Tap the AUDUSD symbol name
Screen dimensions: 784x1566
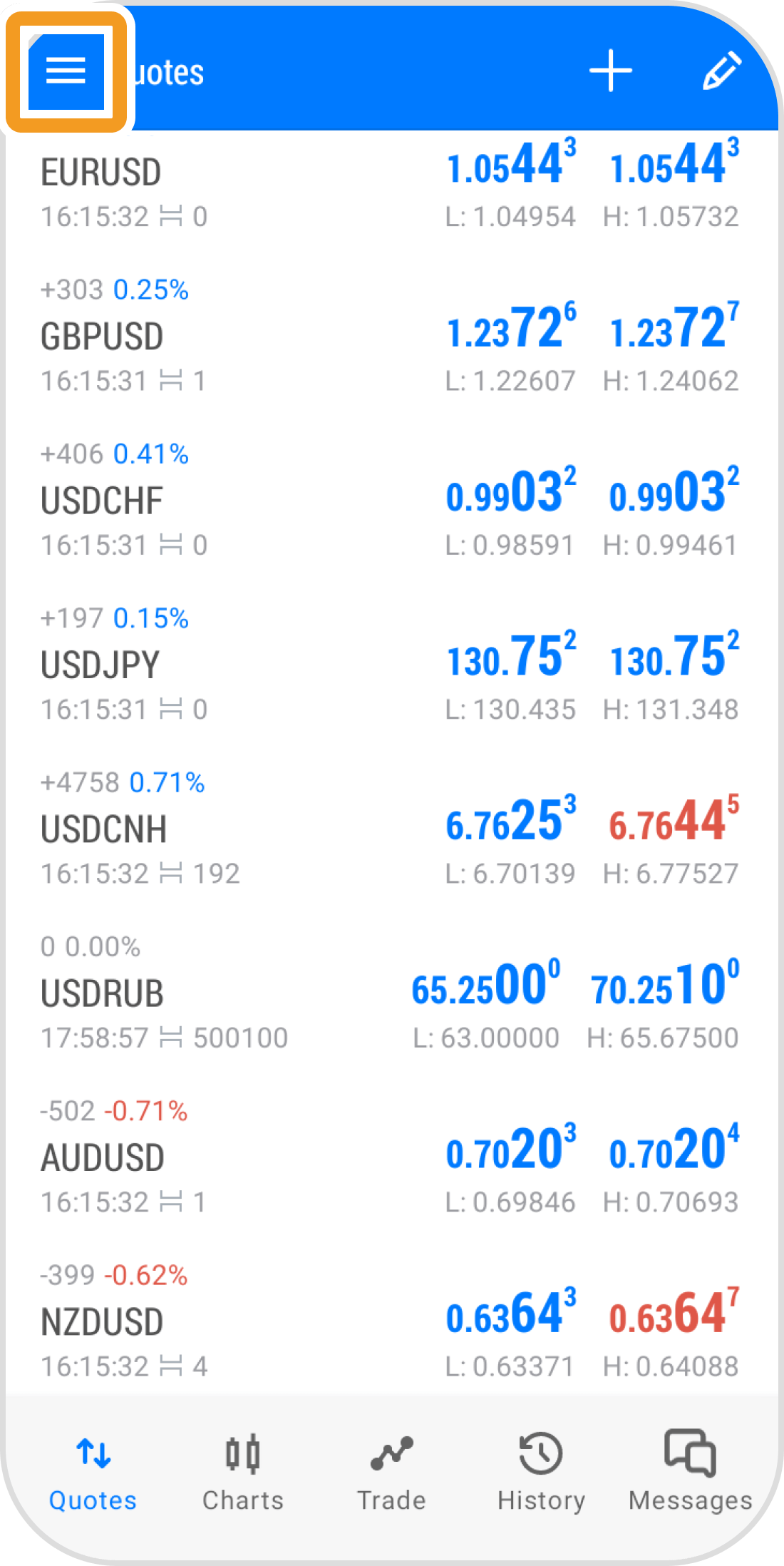(103, 1157)
